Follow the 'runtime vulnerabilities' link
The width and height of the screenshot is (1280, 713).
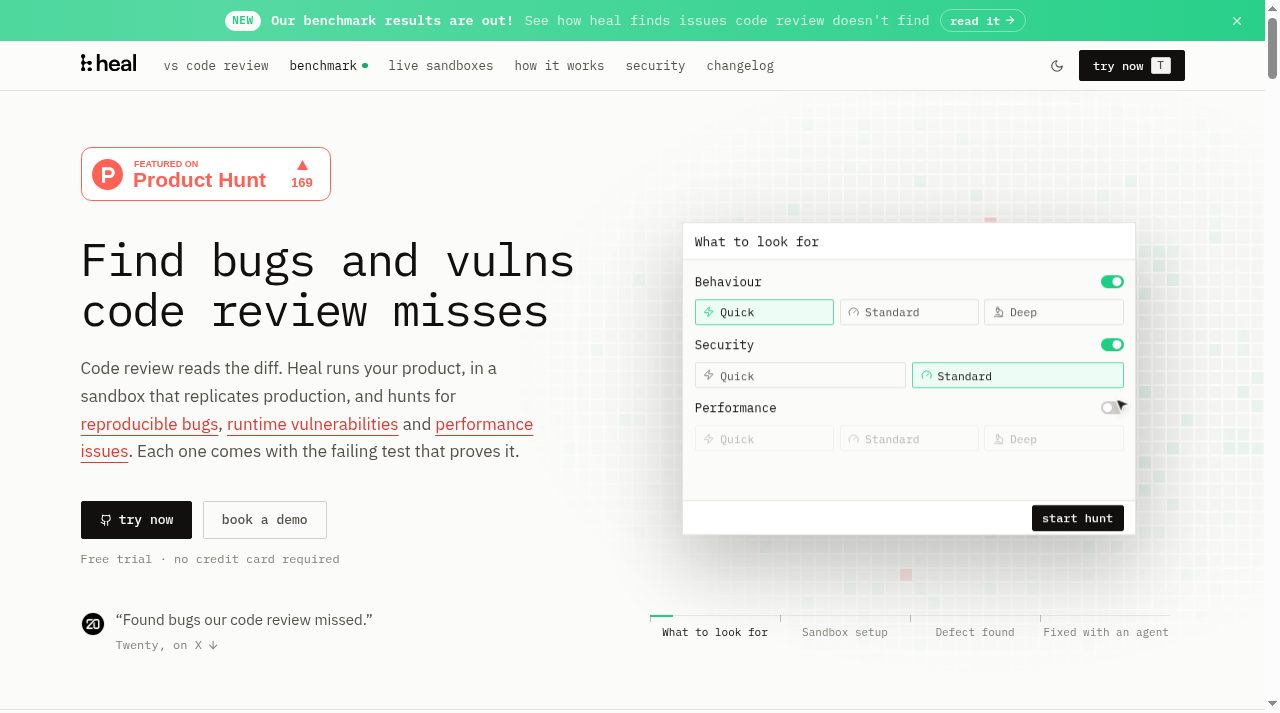(x=313, y=424)
